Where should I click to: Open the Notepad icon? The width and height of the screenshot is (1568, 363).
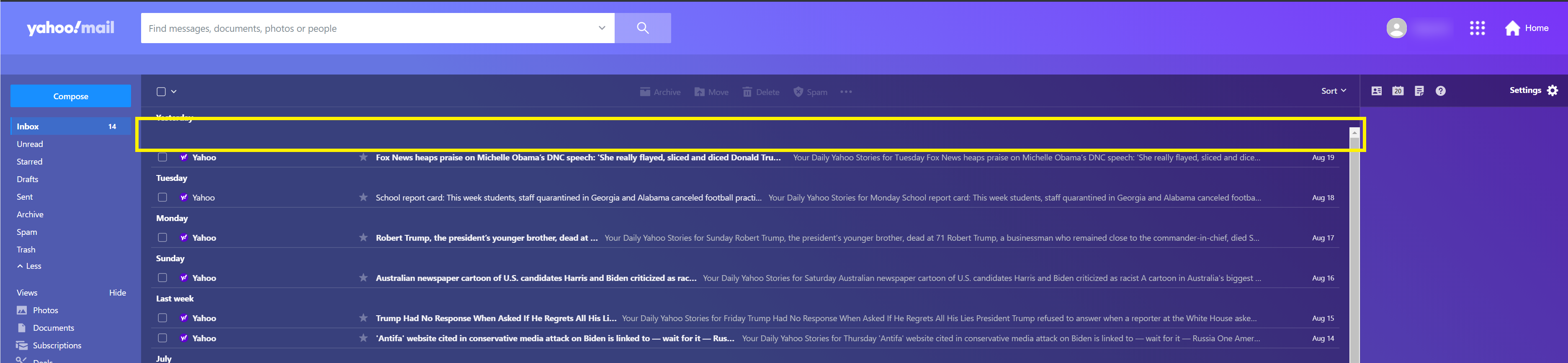tap(1419, 91)
